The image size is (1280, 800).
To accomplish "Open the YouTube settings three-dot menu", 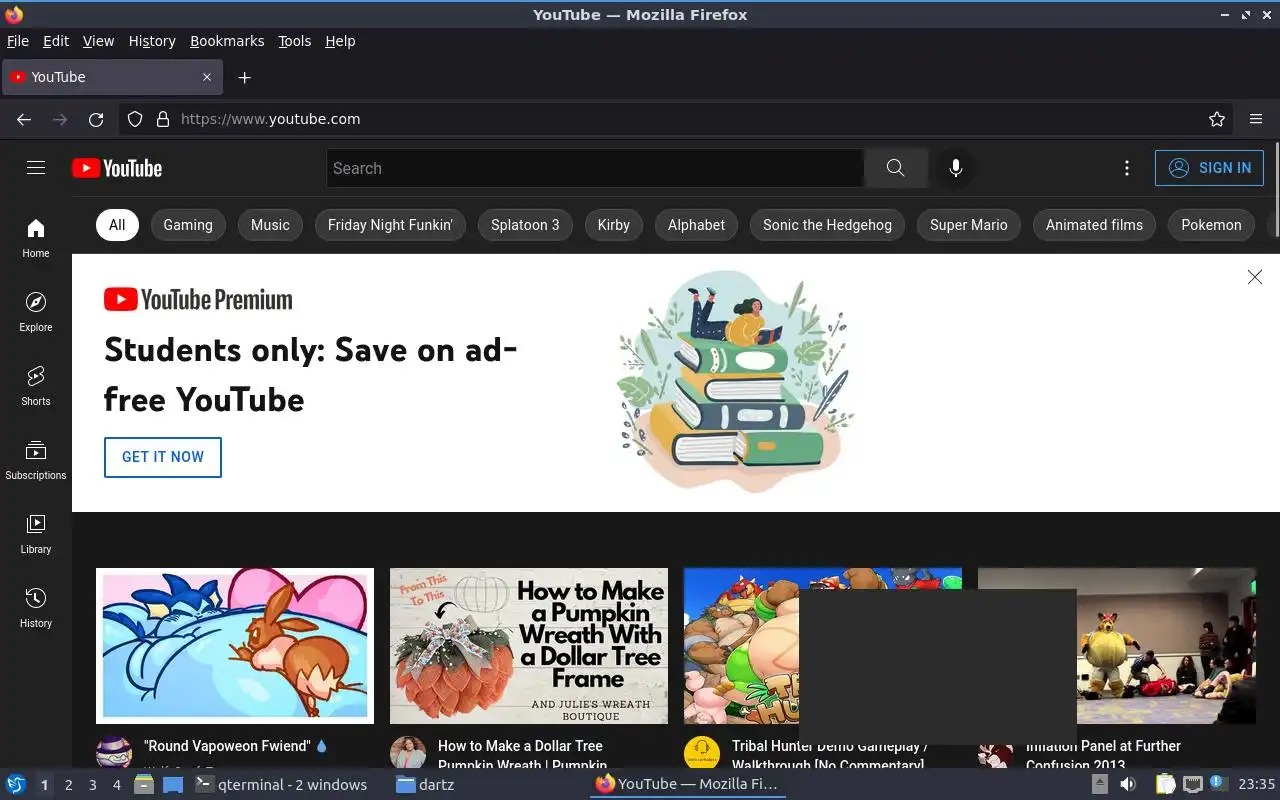I will [1126, 168].
